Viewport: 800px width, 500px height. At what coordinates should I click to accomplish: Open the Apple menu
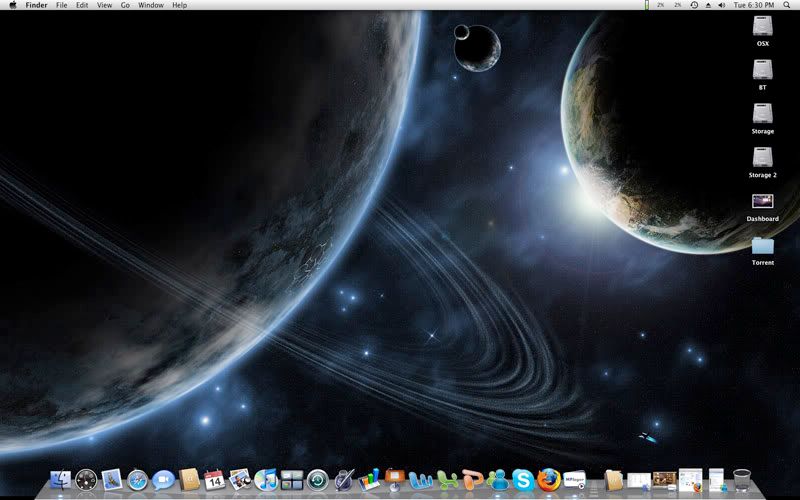[12, 5]
